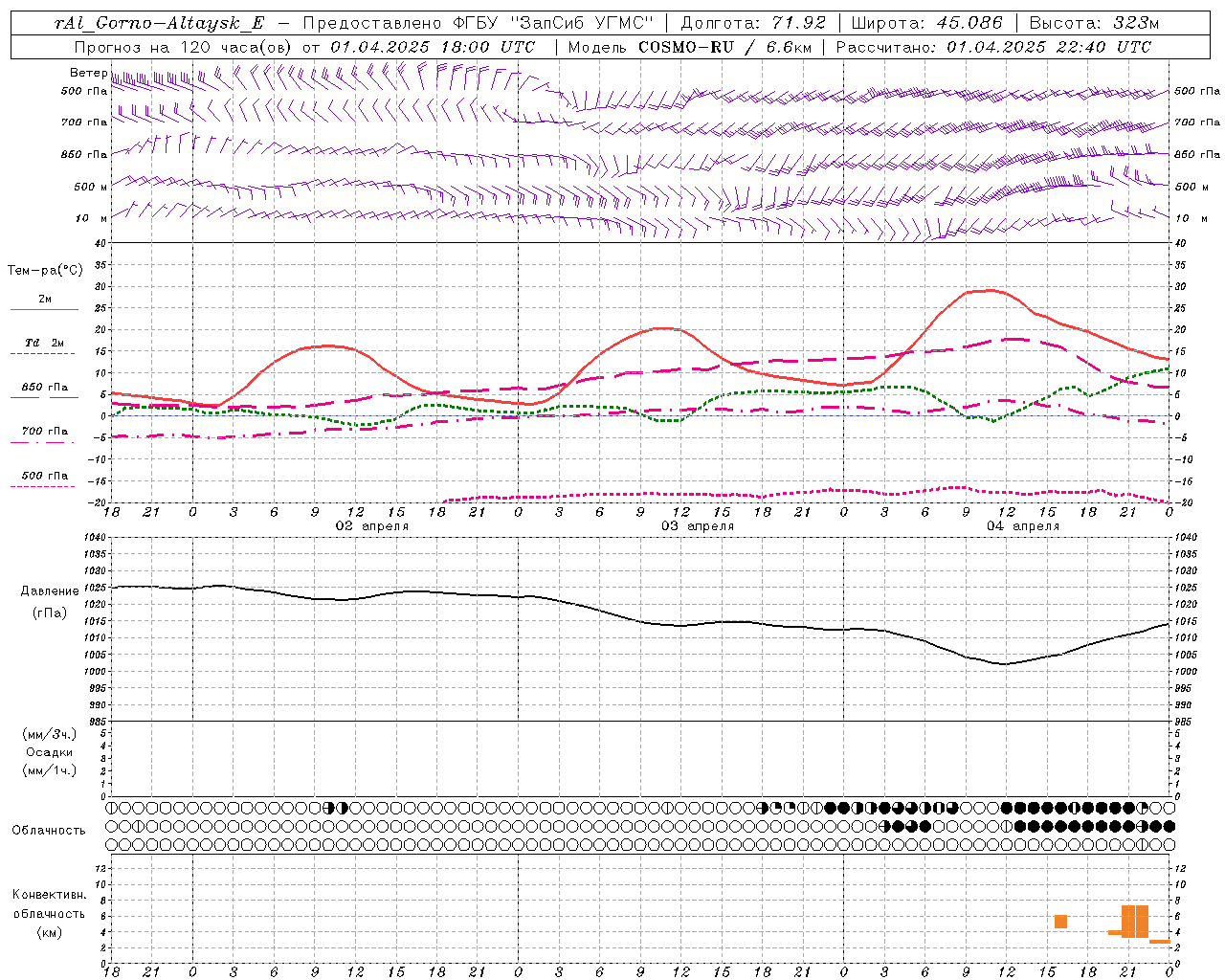Click the station name rAl_Gorno-Altaysk_E in header
The height and width of the screenshot is (980, 1225).
click(x=158, y=23)
